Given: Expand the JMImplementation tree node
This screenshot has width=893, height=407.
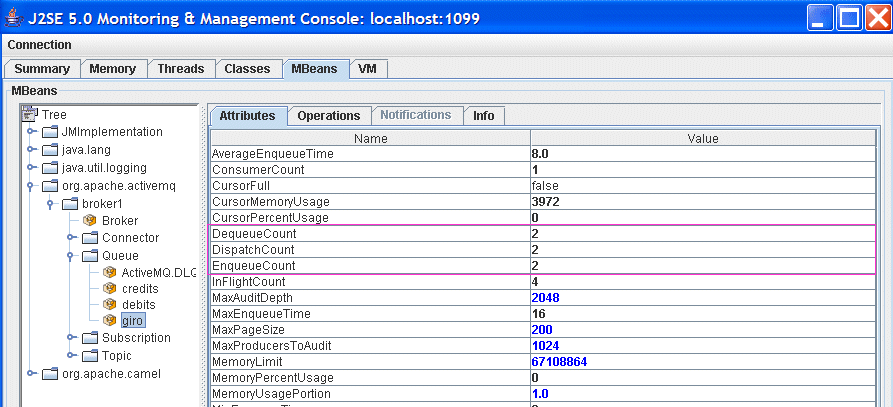Looking at the screenshot, I should [x=32, y=132].
